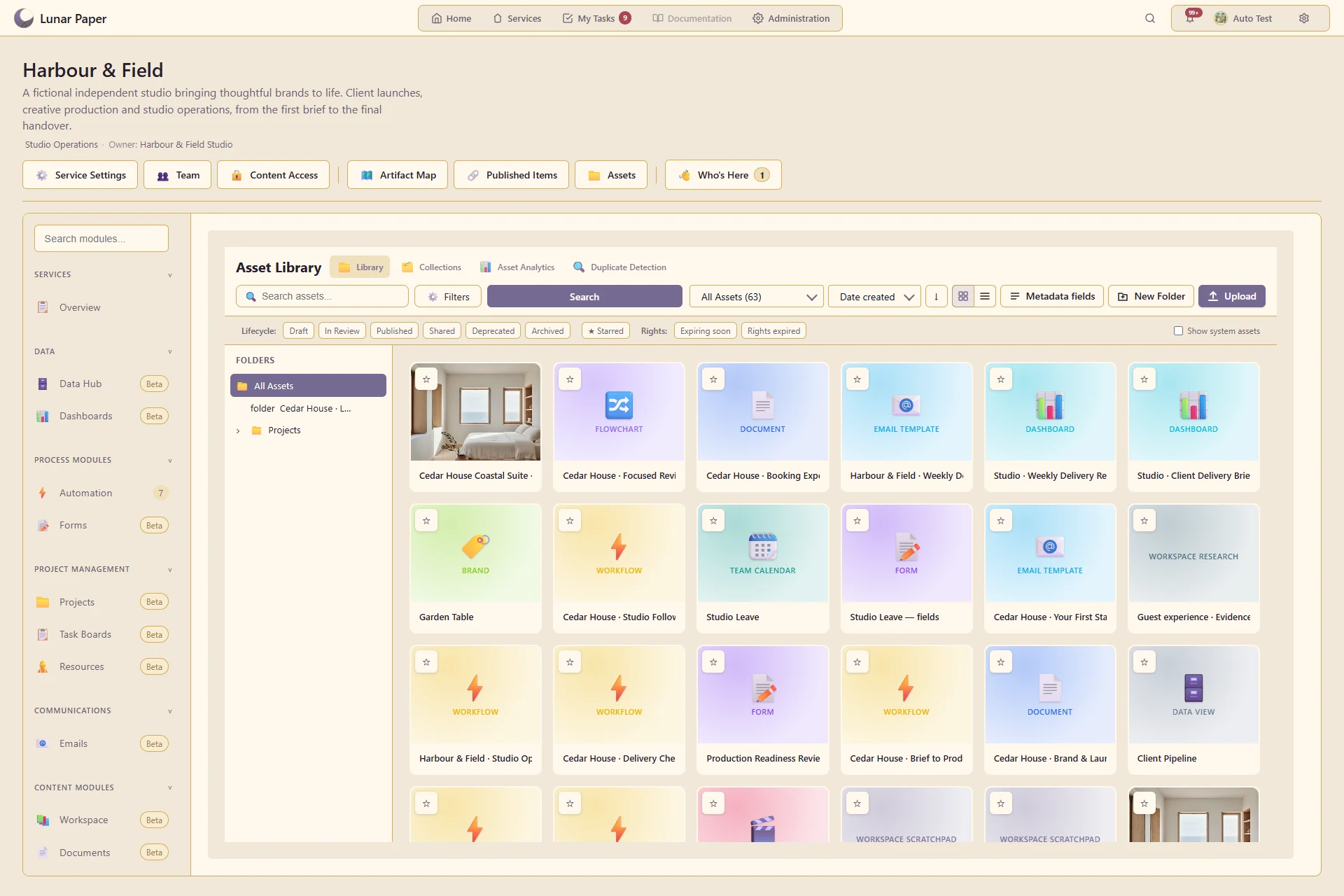Collapse the Process Modules sidebar section
This screenshot has width=1344, height=896.
point(169,461)
